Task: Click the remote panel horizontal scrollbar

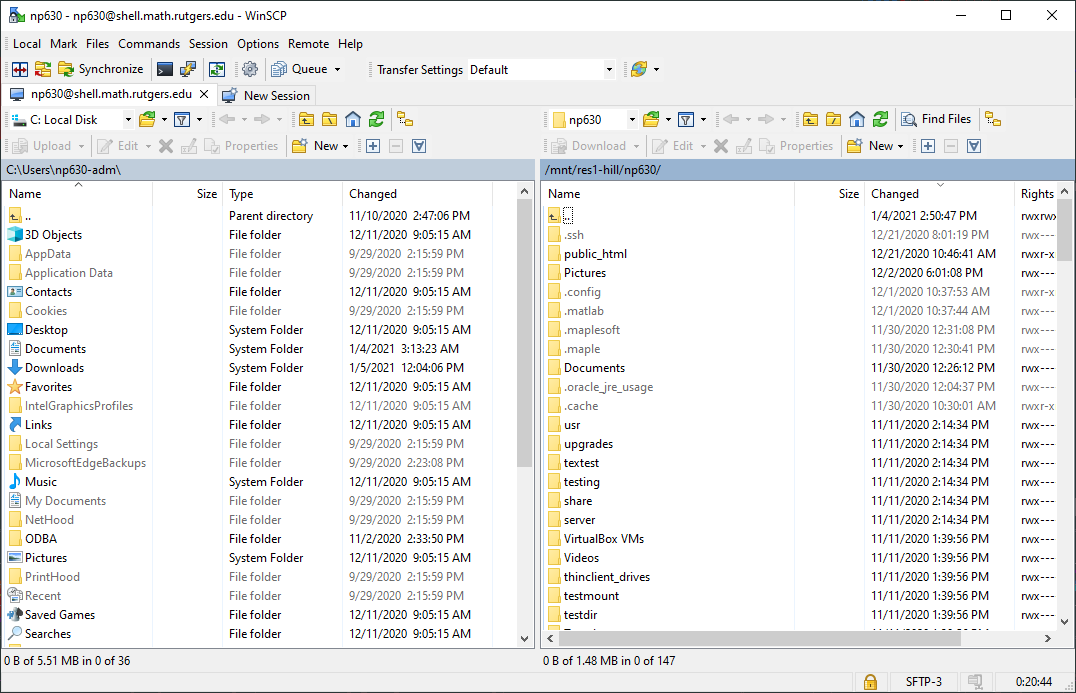Action: [759, 639]
